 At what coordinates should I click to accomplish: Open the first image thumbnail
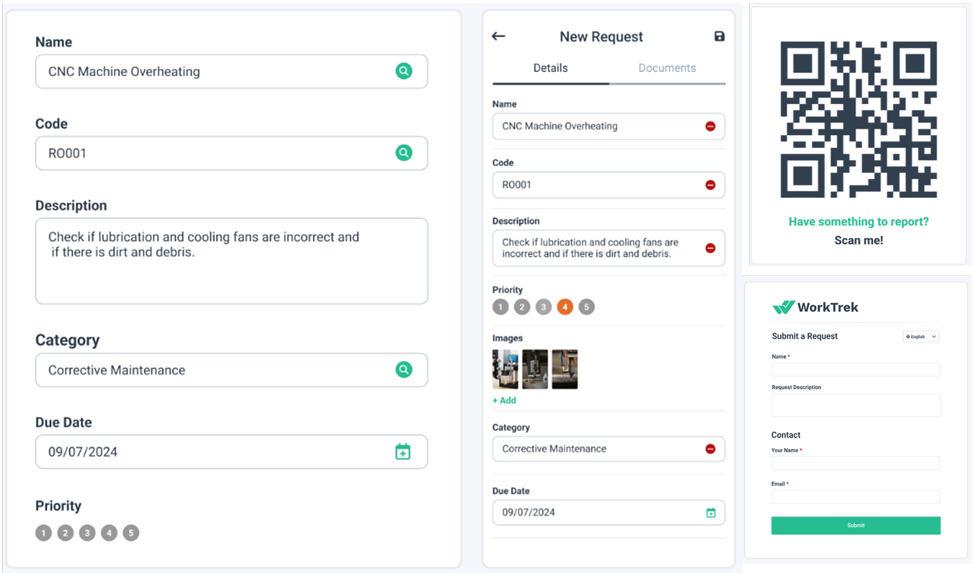(x=505, y=369)
